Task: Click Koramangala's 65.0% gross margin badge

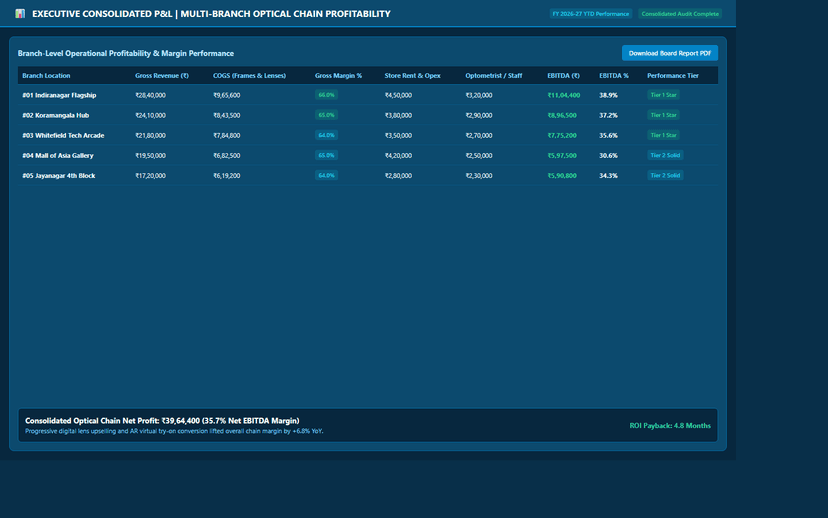Action: (326, 115)
